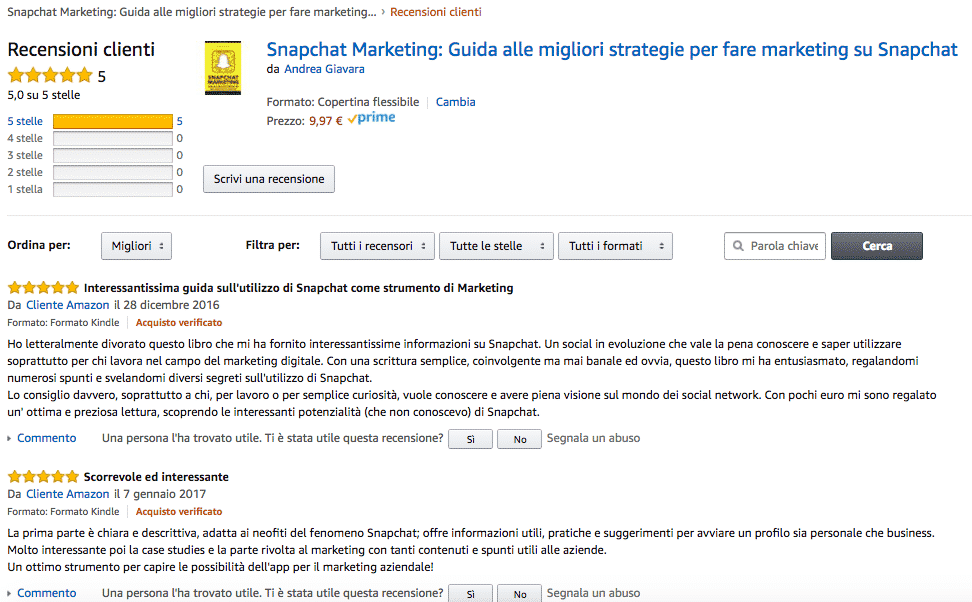Screen dimensions: 972x602
Task: Click 'Sì' helpful button on first review
Action: click(470, 439)
